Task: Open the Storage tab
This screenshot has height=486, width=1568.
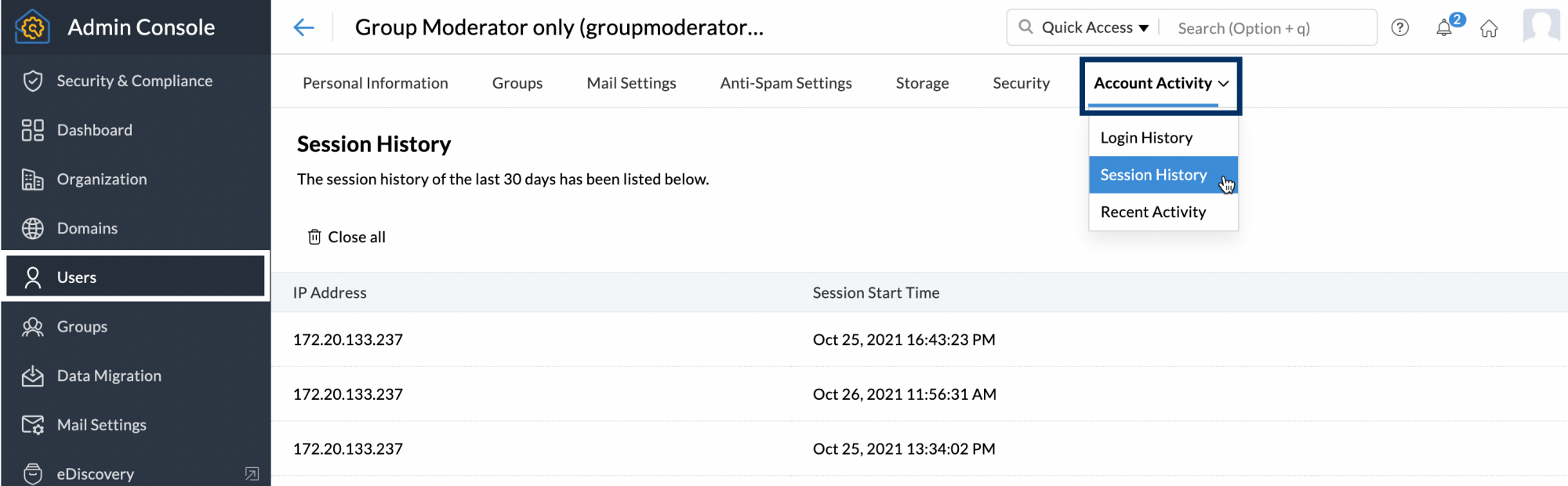Action: 922,83
